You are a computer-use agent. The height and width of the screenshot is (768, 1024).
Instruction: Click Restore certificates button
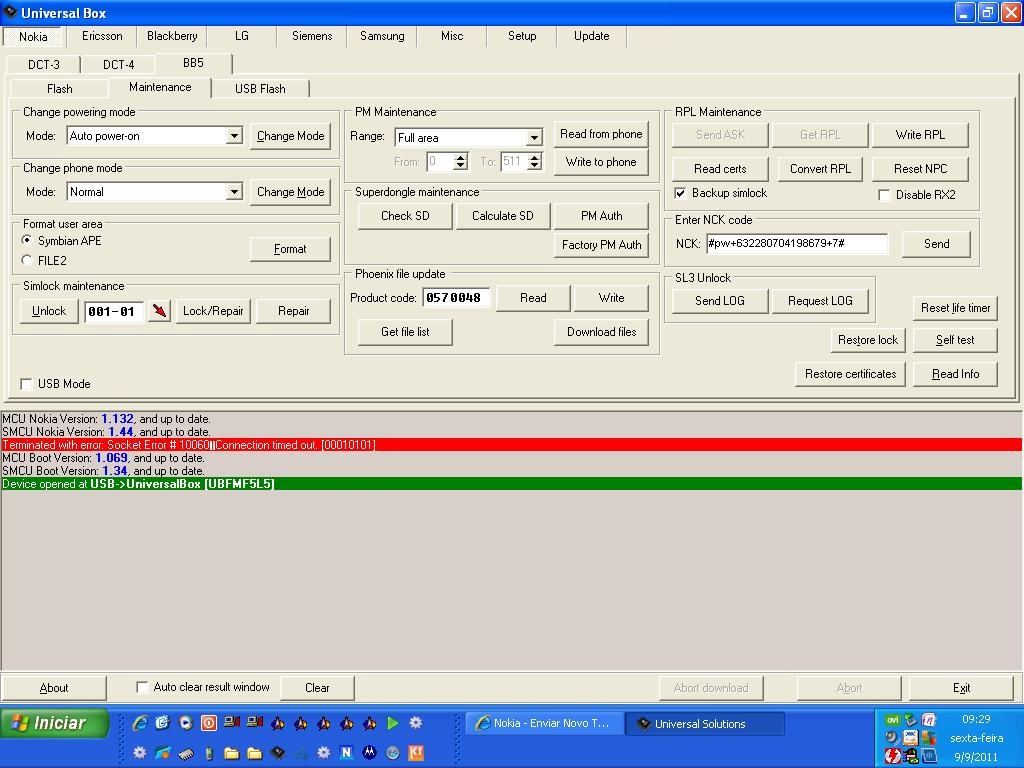[x=850, y=374]
